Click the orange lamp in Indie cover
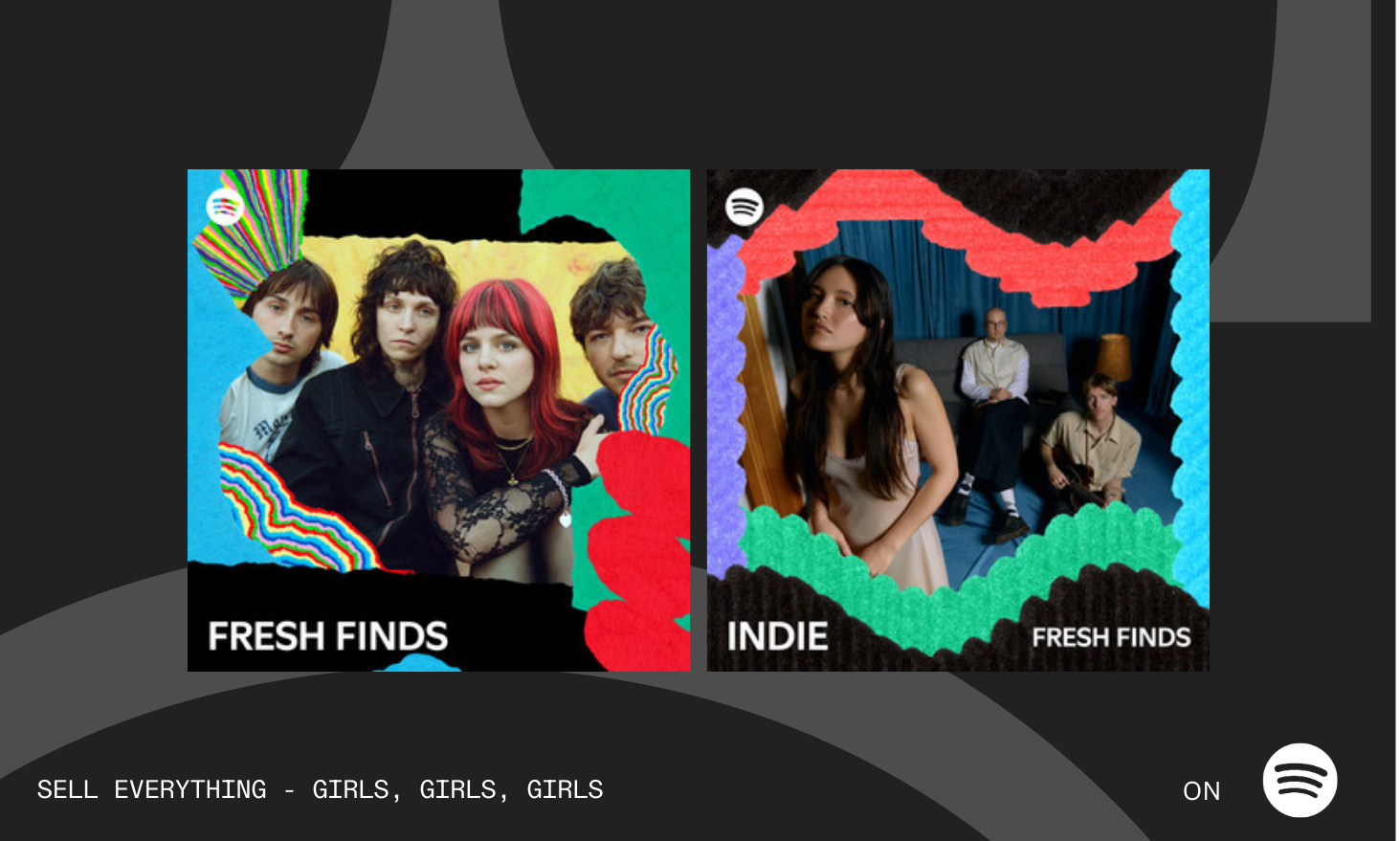Viewport: 1400px width, 841px height. [1112, 357]
